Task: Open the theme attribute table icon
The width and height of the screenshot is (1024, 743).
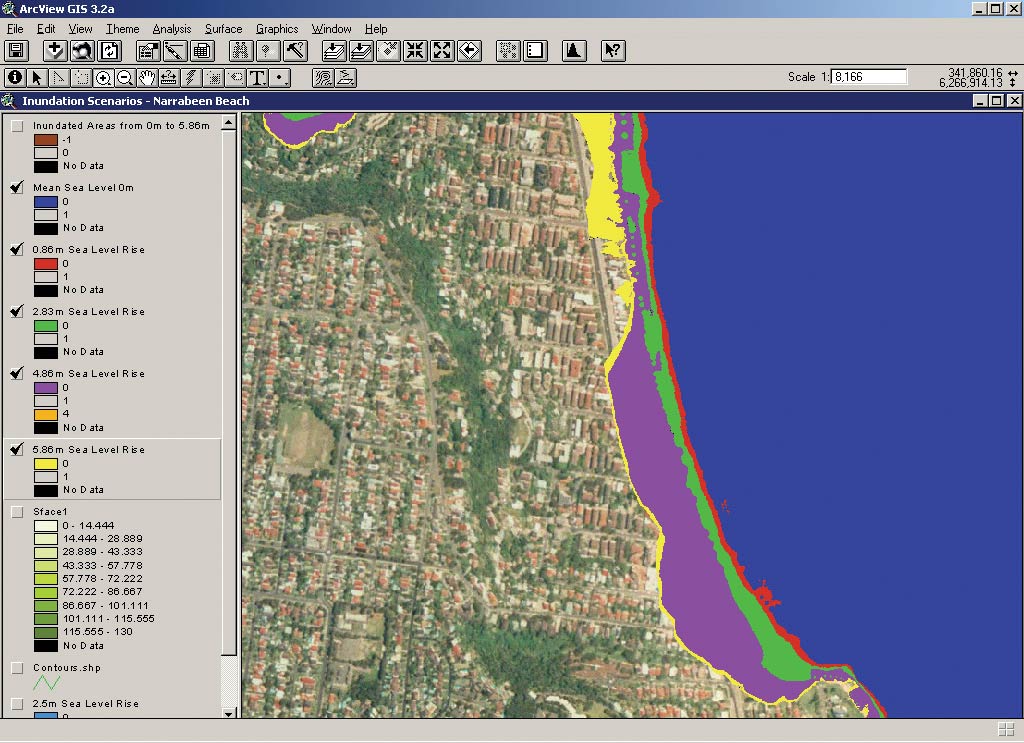Action: coord(202,51)
